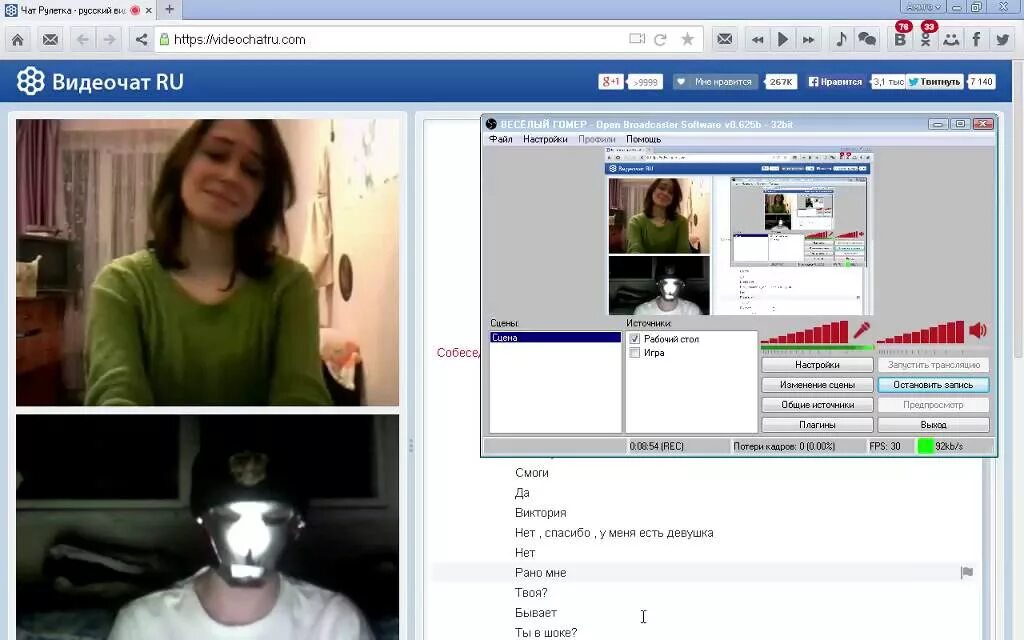Click the message Нет , спасибо , у меня есть девушка
Viewport: 1024px width, 640px height.
[614, 533]
